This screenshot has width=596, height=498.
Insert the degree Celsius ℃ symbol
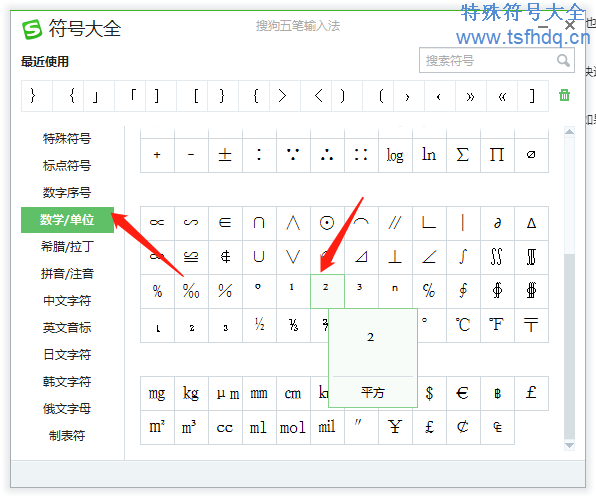(x=463, y=325)
